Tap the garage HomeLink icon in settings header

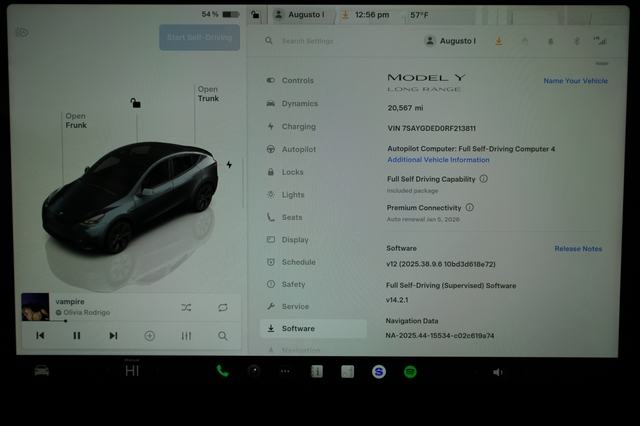(x=524, y=41)
